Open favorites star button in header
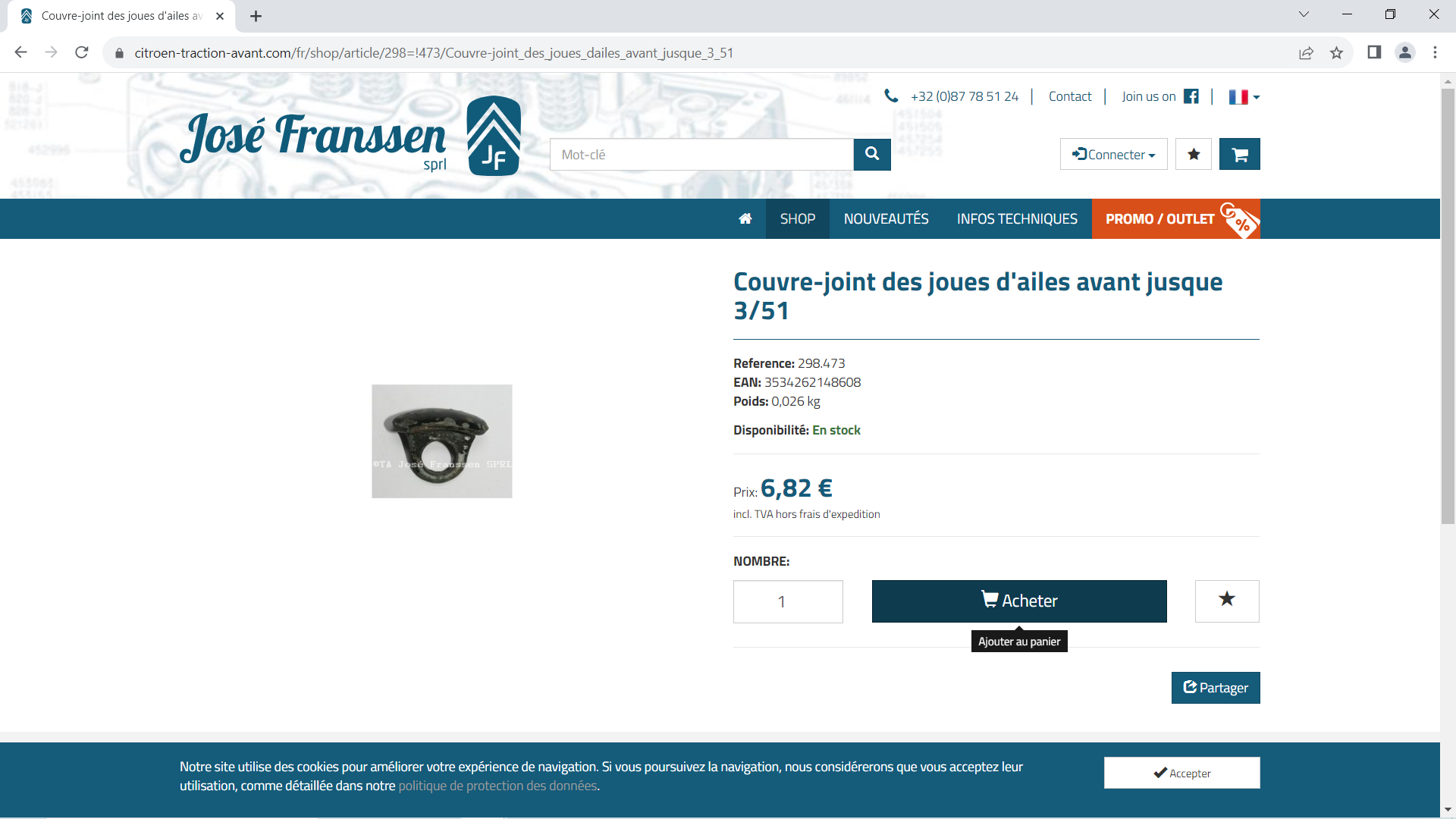The width and height of the screenshot is (1456, 819). [1193, 154]
